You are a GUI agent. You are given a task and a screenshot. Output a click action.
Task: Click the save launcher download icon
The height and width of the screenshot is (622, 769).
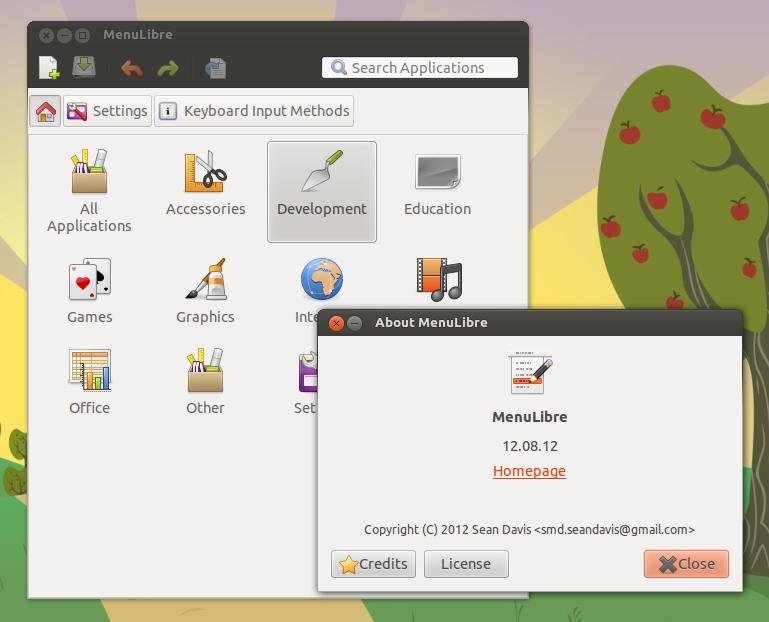click(x=84, y=67)
